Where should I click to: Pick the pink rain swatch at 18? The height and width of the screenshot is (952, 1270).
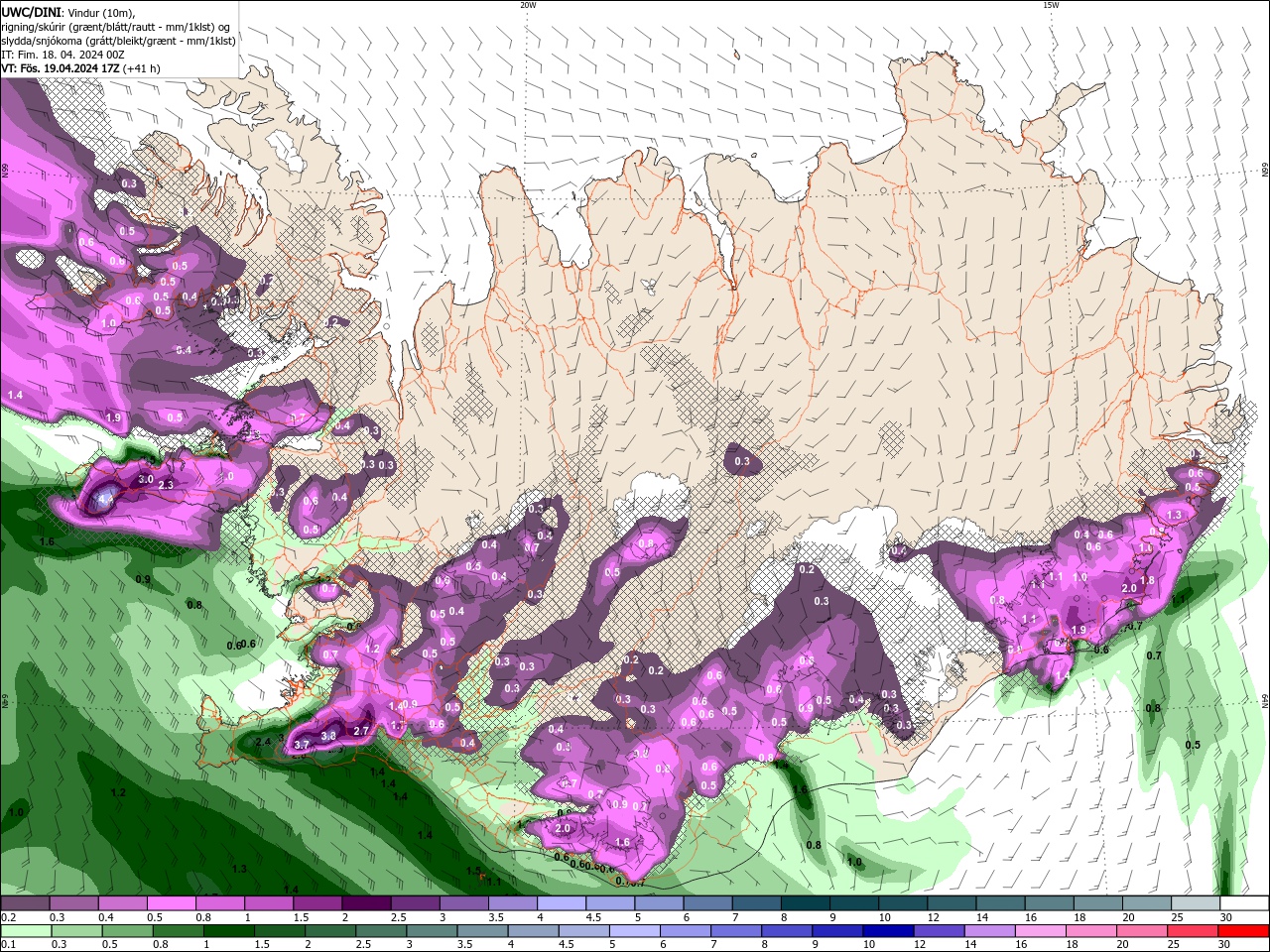pyautogui.click(x=1090, y=931)
